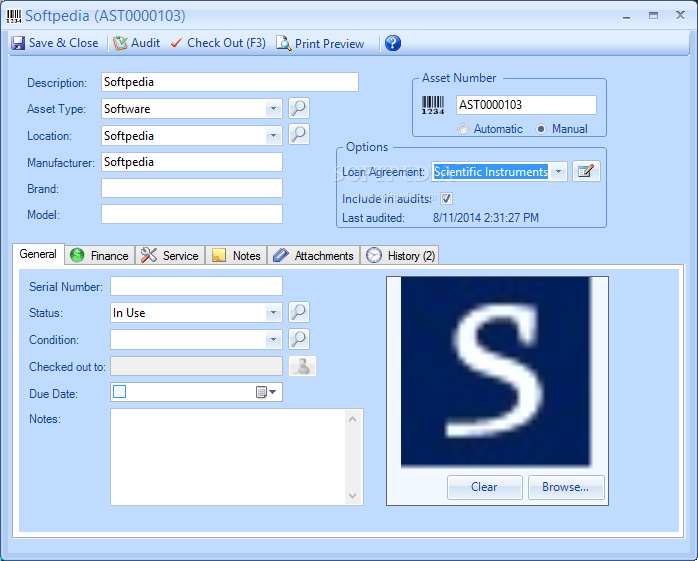Click the Softpedia S asset image
Image resolution: width=698 pixels, height=561 pixels.
pos(496,372)
